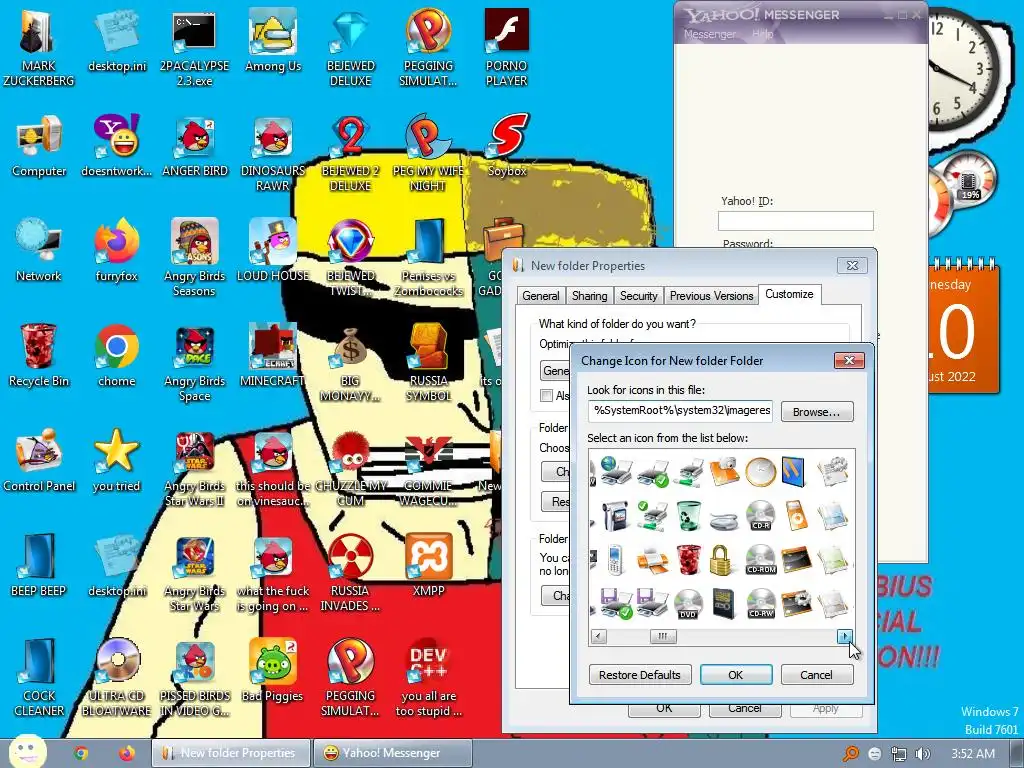The width and height of the screenshot is (1024, 768).
Task: Select the red full bin icon in list
Action: click(688, 560)
